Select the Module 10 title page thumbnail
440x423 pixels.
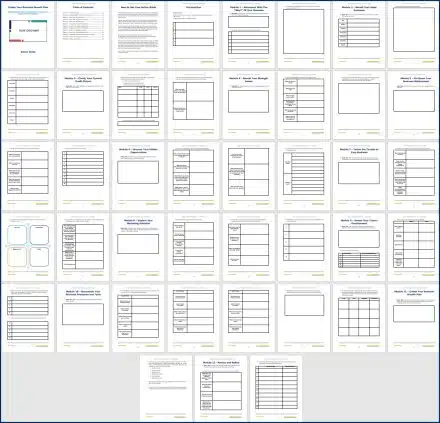coord(83,318)
